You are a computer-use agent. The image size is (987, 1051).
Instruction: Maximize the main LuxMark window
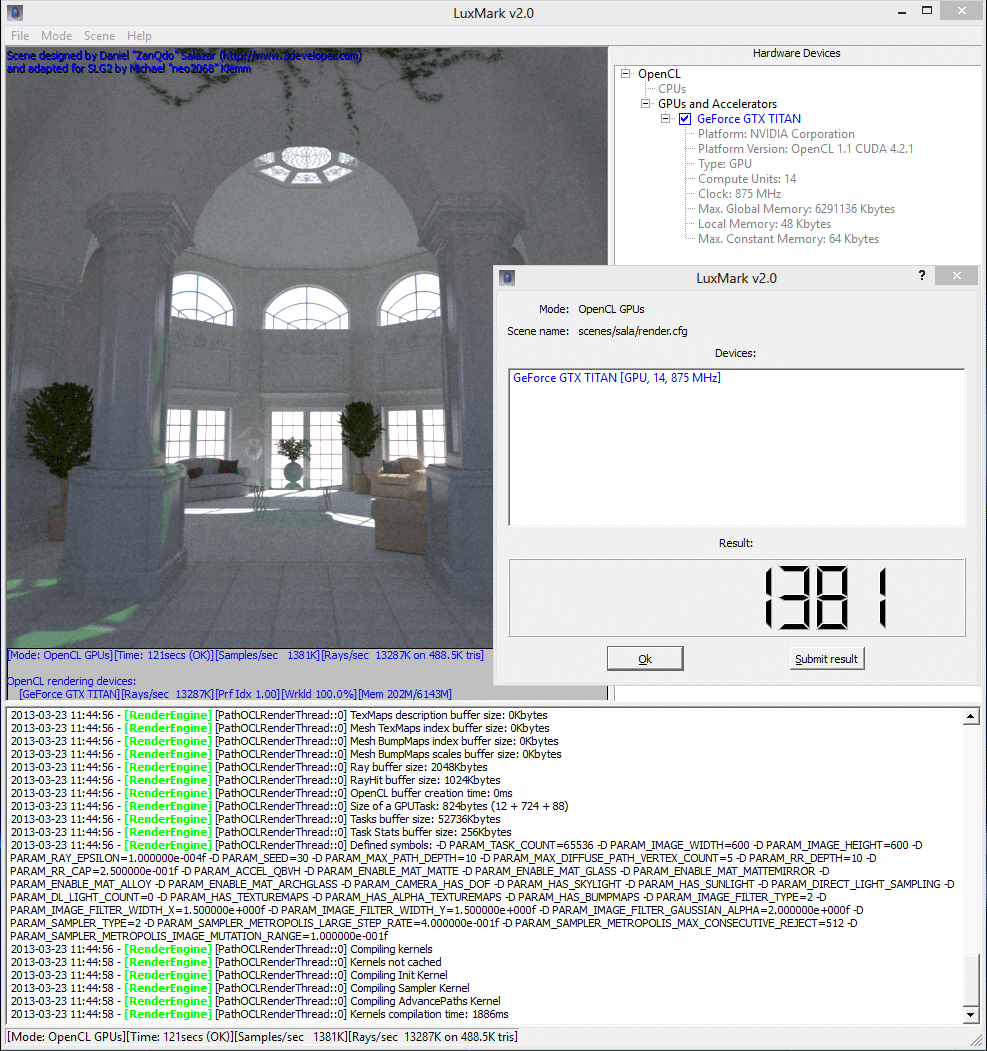927,11
